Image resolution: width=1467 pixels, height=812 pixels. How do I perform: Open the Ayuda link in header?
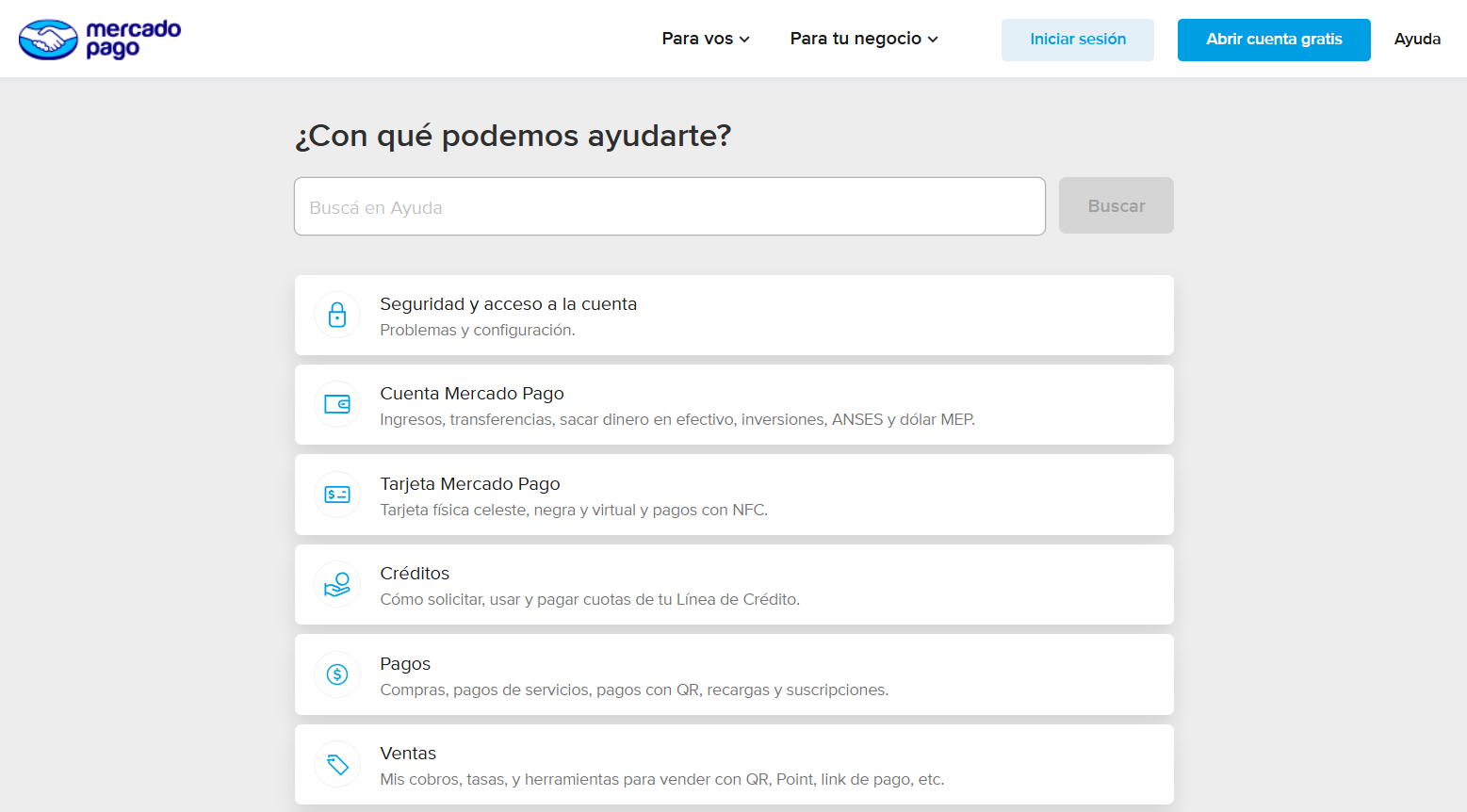[x=1417, y=39]
